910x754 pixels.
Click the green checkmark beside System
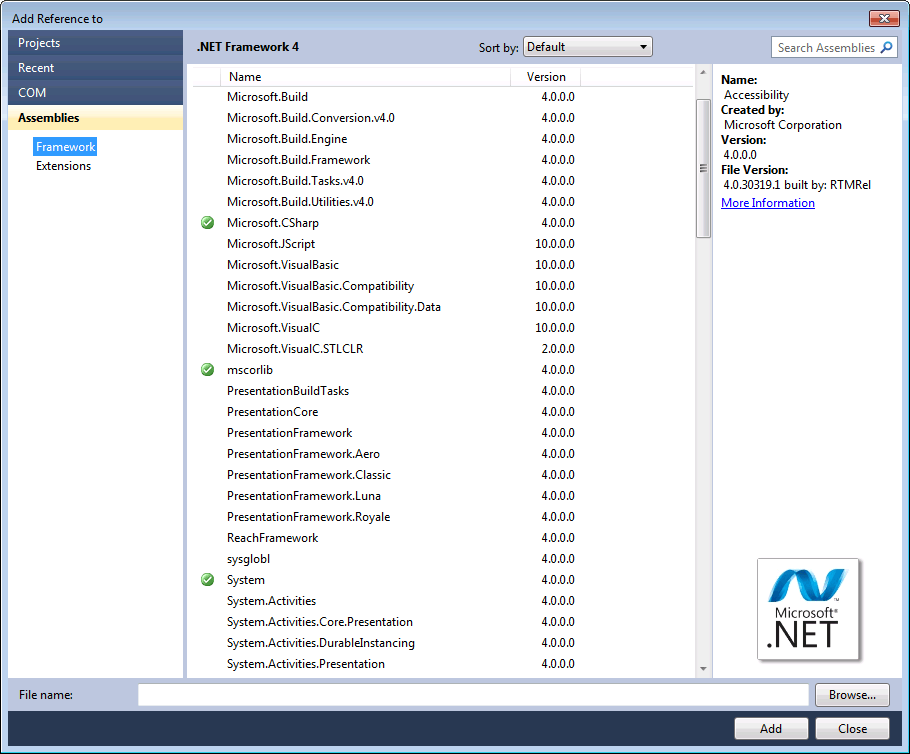point(207,580)
